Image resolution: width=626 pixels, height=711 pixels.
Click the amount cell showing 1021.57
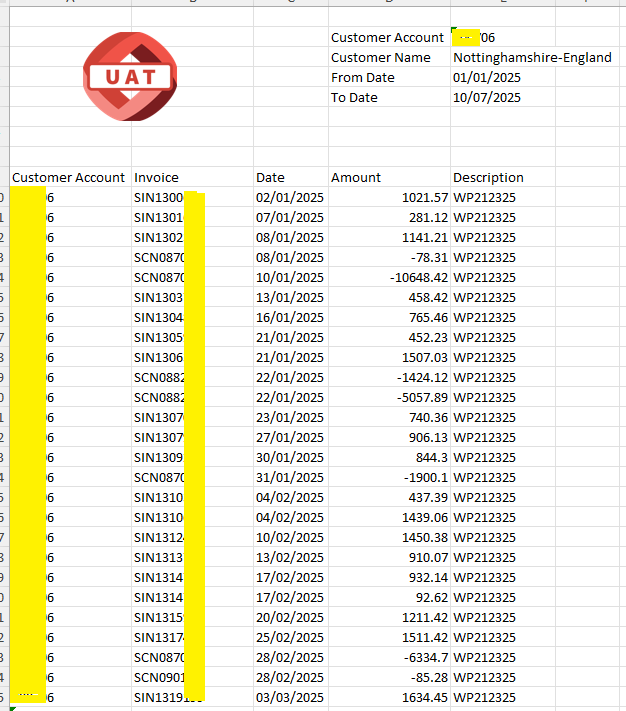click(x=420, y=197)
